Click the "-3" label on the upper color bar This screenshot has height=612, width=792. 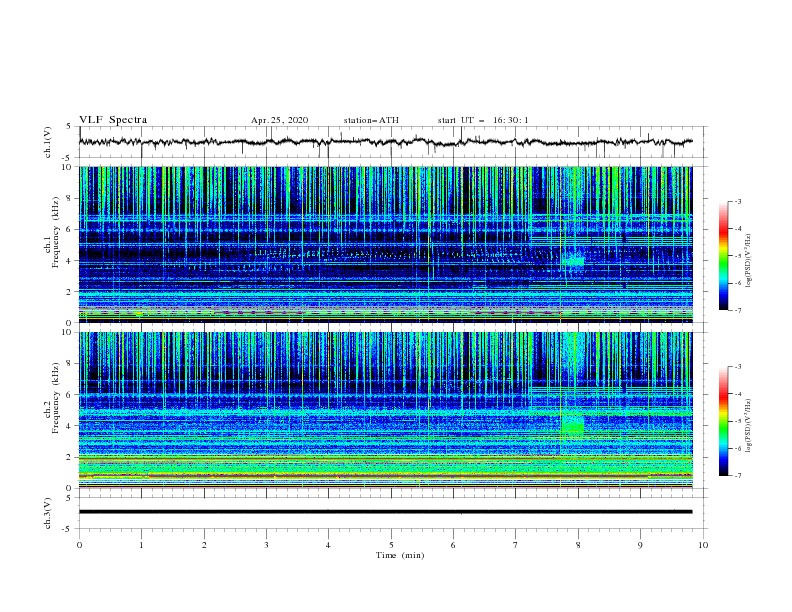[x=737, y=201]
